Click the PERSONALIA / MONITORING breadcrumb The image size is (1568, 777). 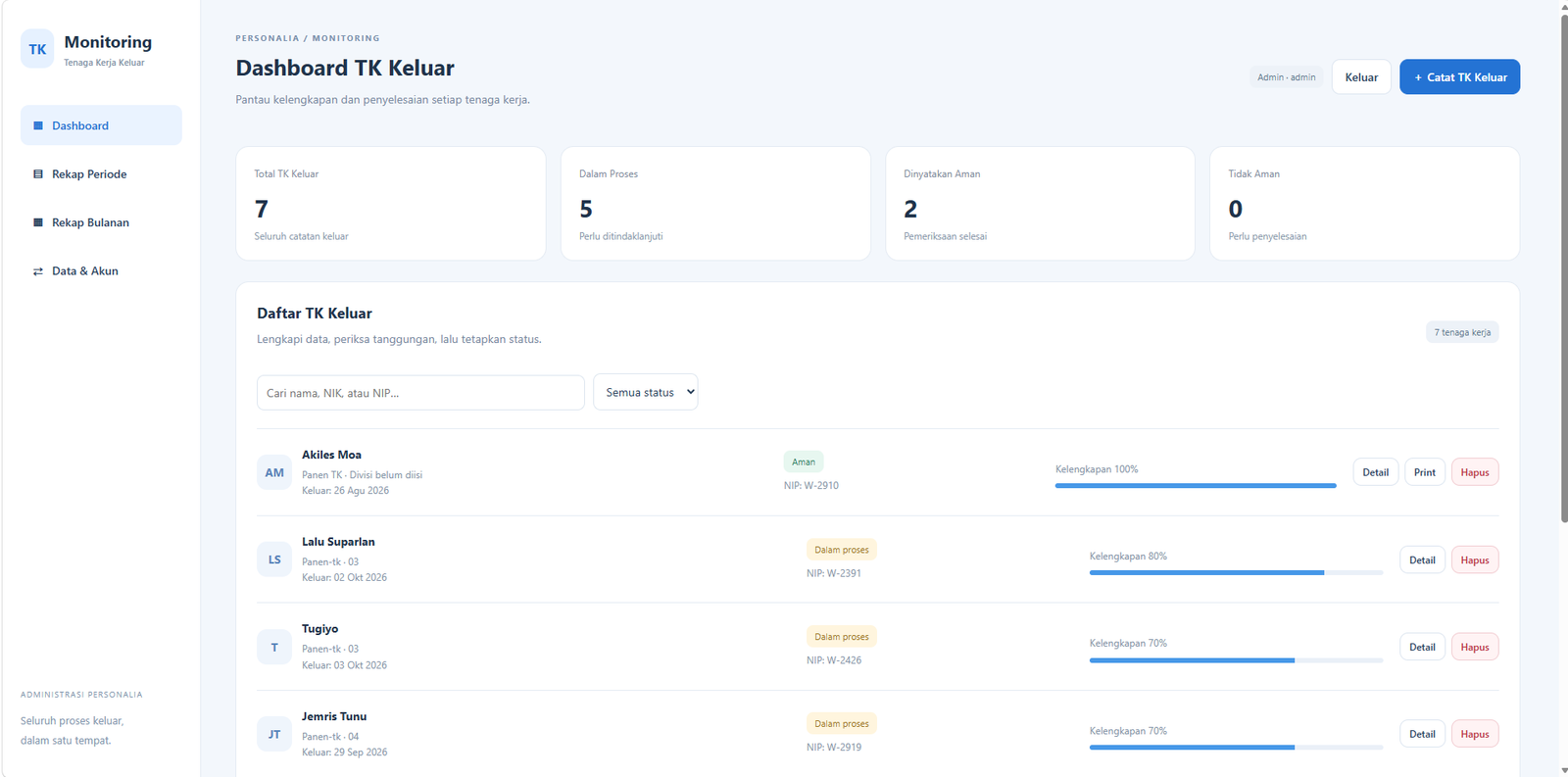308,38
